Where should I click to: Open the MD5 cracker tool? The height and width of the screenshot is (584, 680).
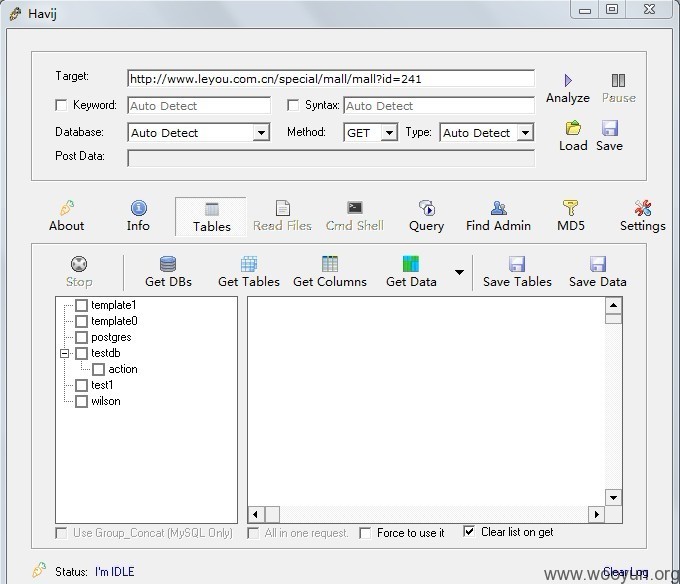click(x=571, y=216)
